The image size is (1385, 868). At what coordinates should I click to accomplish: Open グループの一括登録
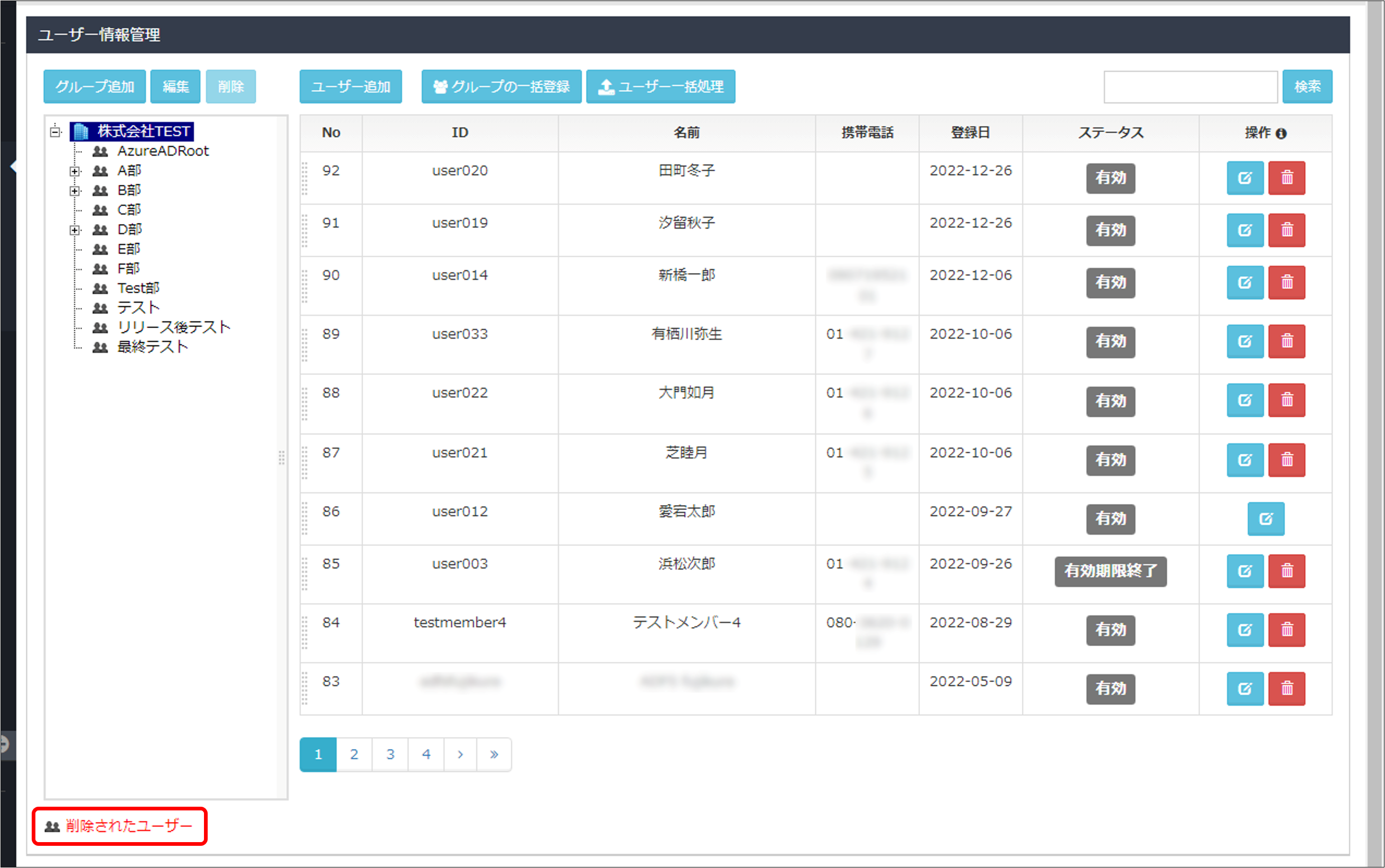501,87
